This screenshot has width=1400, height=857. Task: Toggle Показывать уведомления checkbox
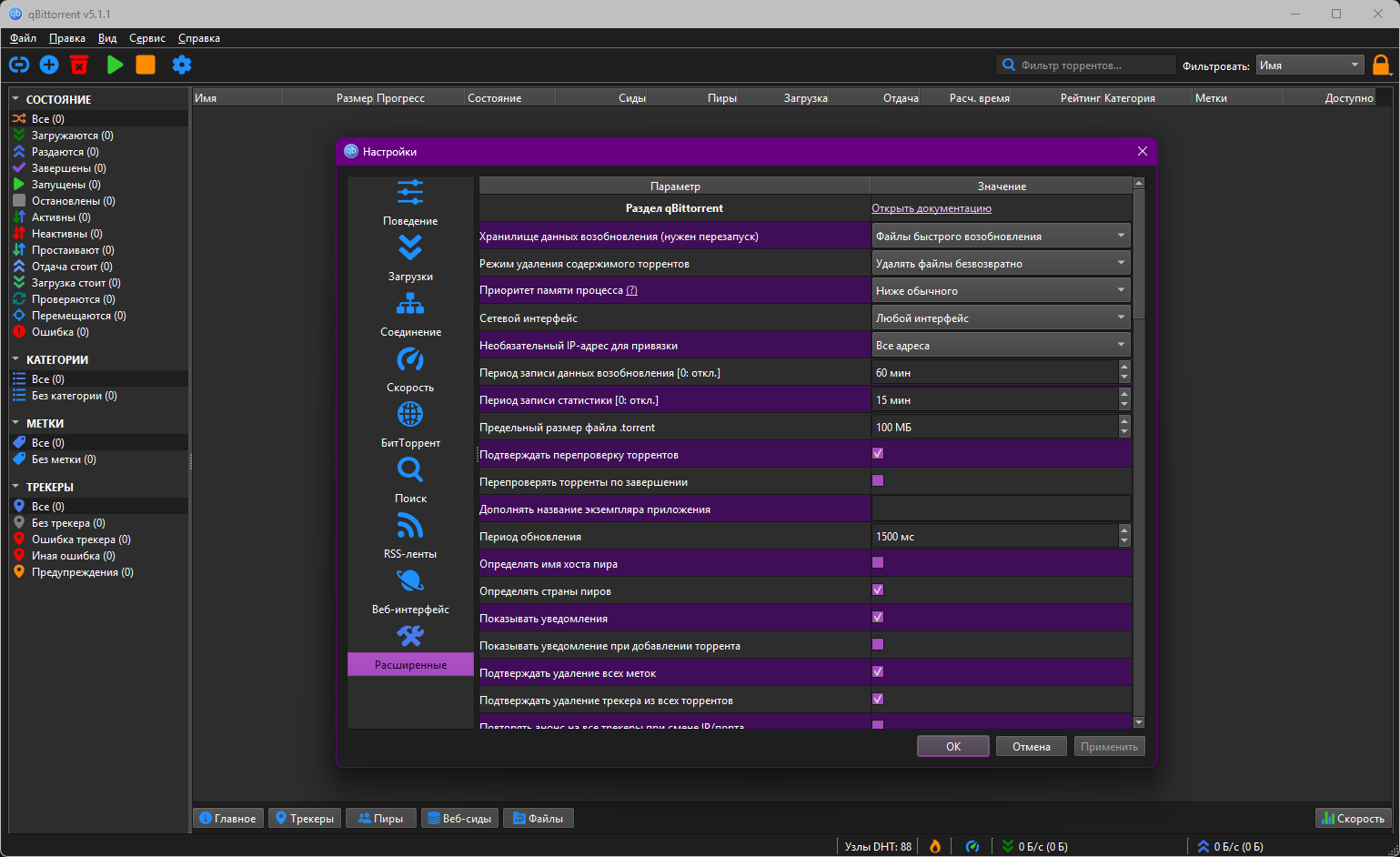[x=878, y=617]
